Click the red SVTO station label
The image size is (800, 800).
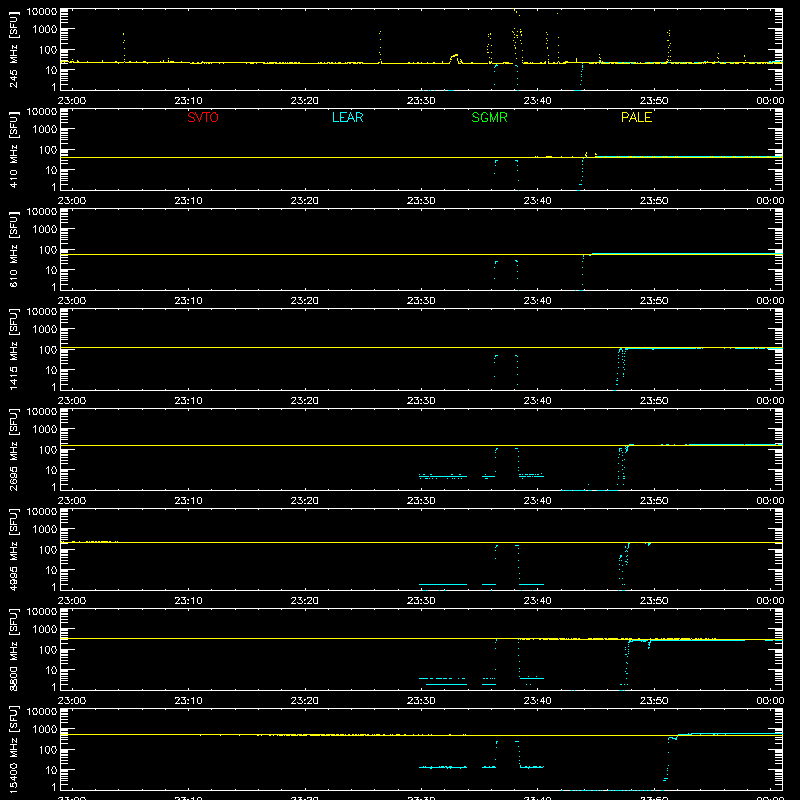click(x=203, y=117)
